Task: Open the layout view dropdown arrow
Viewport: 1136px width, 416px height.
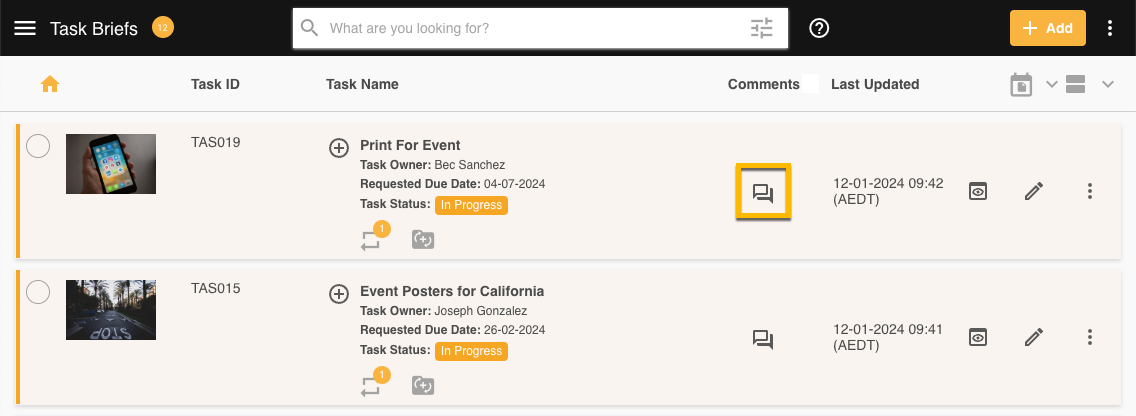Action: [1107, 85]
